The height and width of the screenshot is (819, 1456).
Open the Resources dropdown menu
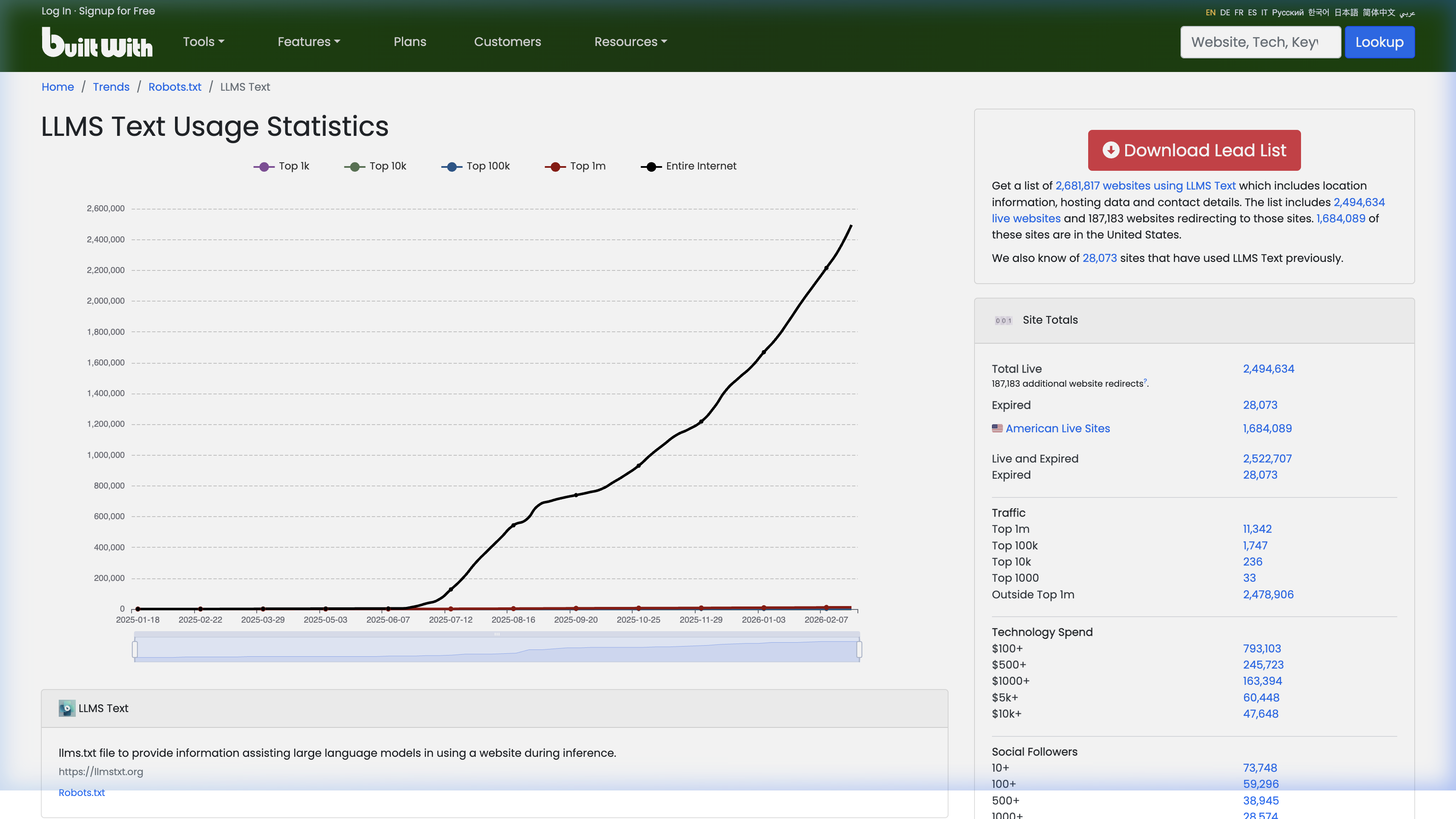click(630, 42)
